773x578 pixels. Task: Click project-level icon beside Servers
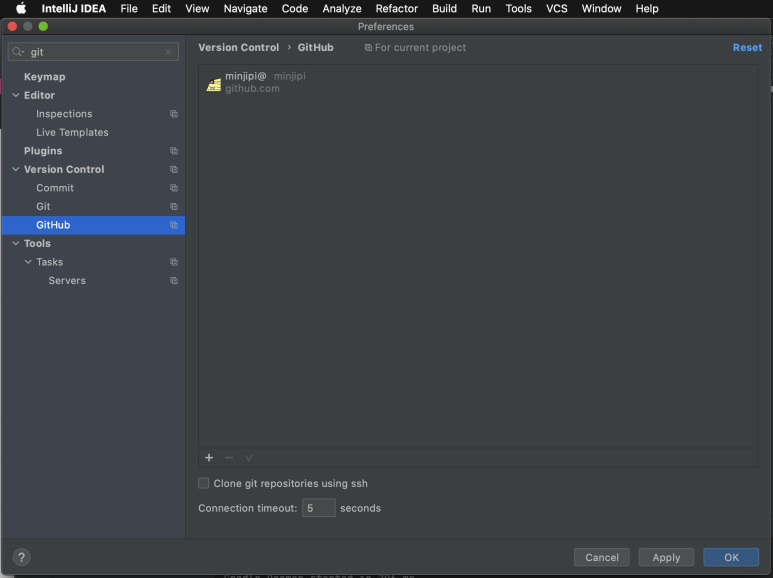tap(174, 281)
